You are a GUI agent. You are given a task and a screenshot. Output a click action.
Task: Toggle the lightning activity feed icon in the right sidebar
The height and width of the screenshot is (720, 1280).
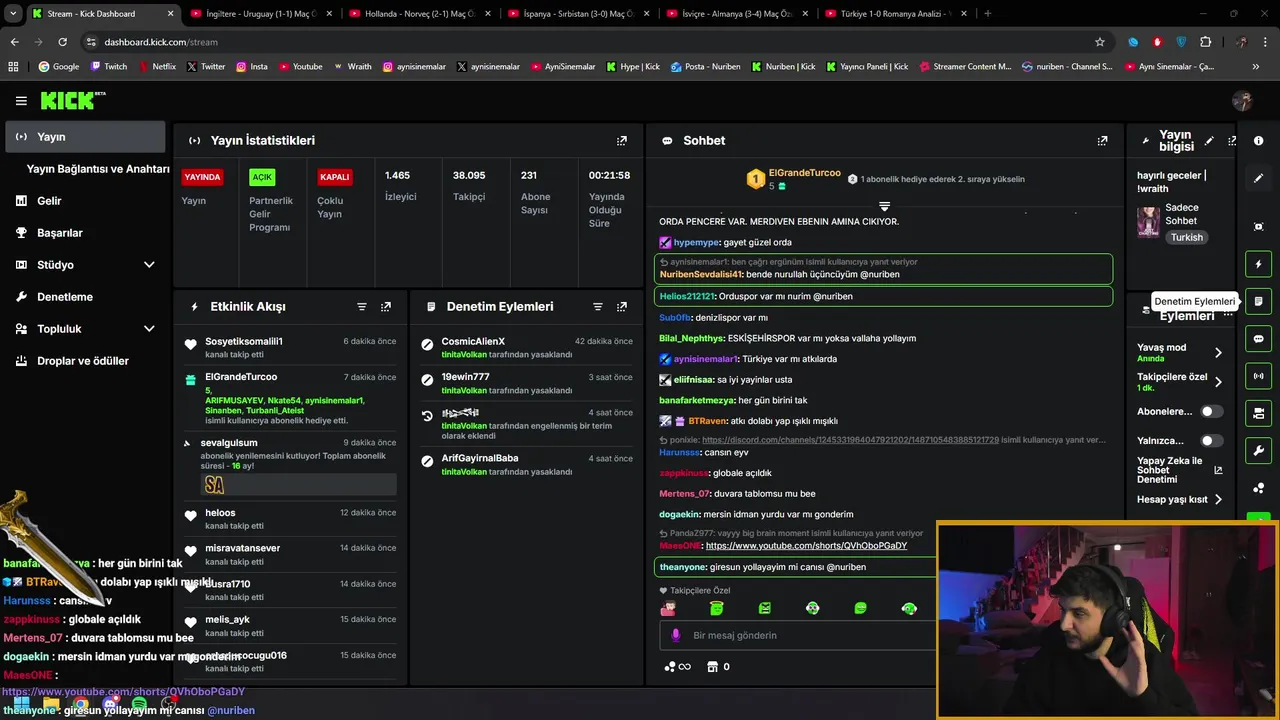1259,264
